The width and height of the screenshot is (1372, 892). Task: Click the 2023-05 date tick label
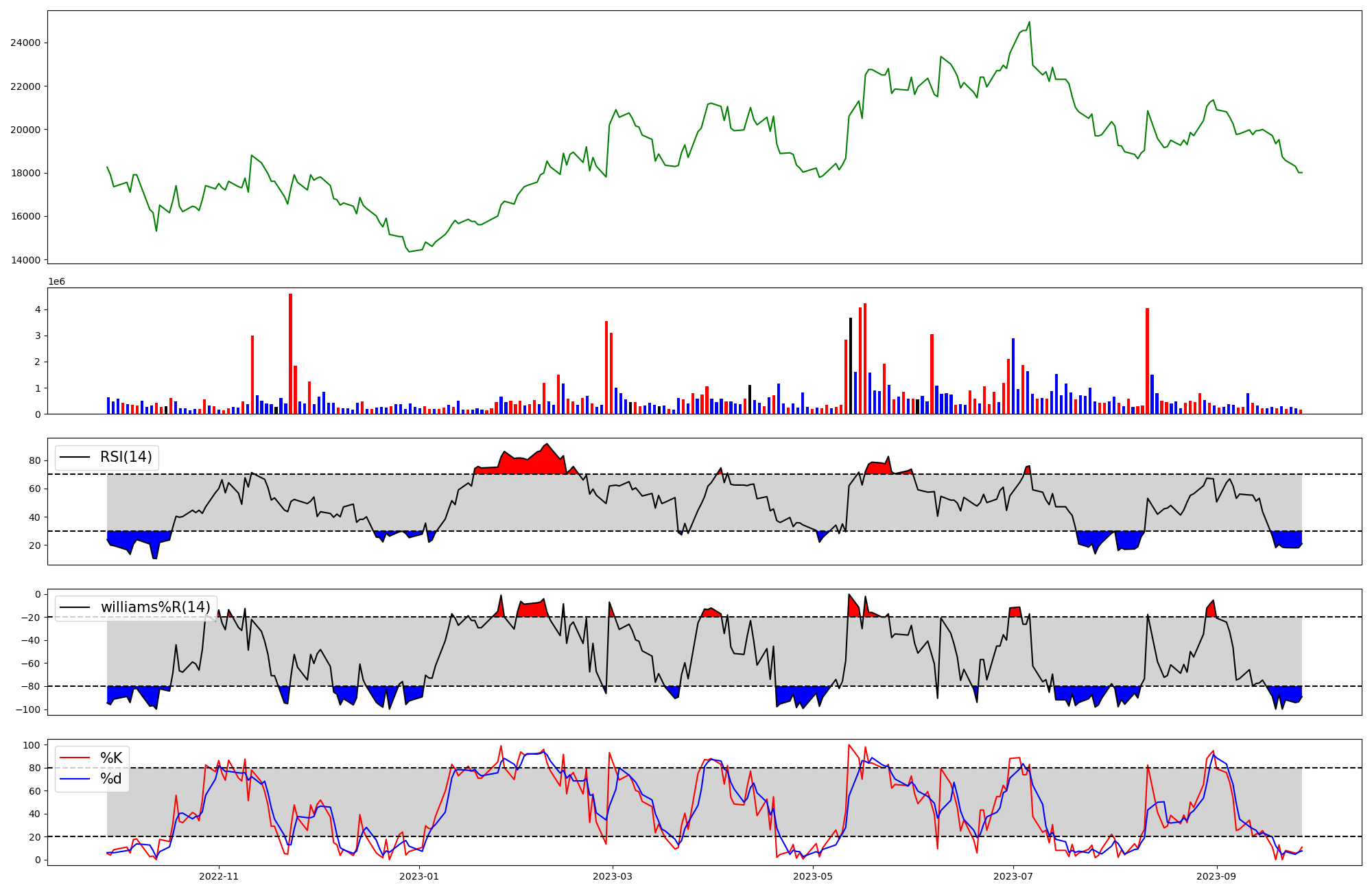click(x=813, y=876)
